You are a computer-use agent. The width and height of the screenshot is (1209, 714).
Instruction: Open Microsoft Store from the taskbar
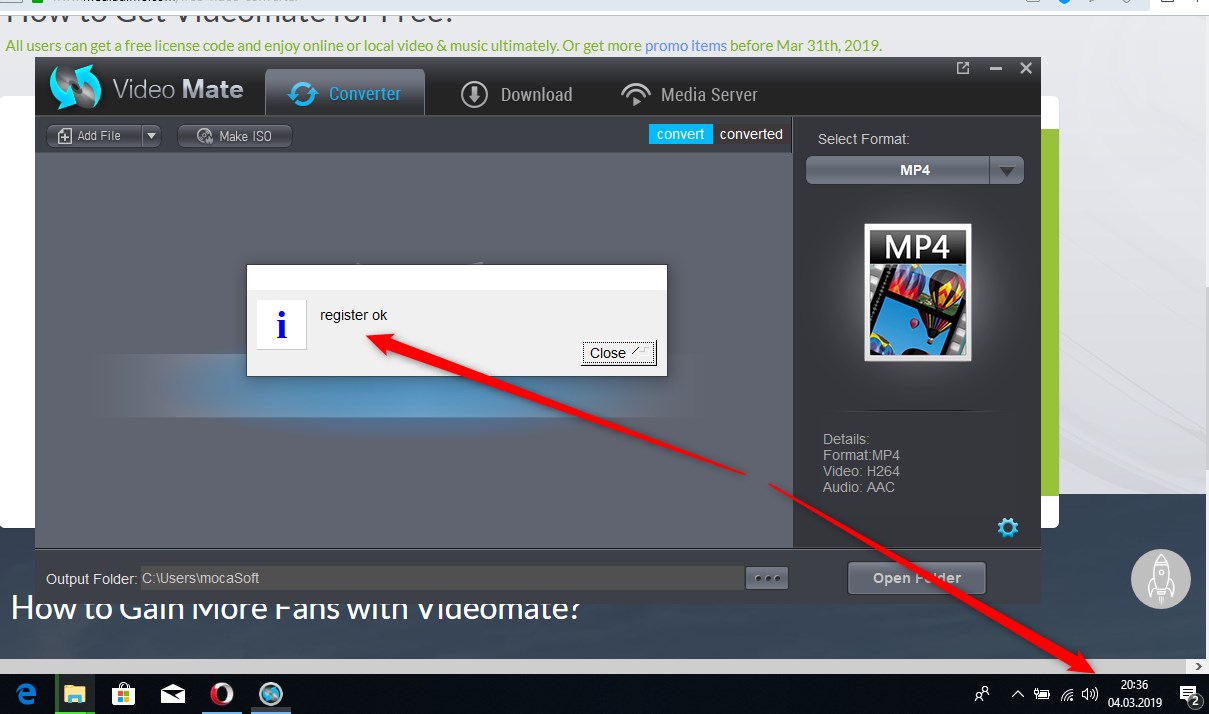pyautogui.click(x=123, y=693)
